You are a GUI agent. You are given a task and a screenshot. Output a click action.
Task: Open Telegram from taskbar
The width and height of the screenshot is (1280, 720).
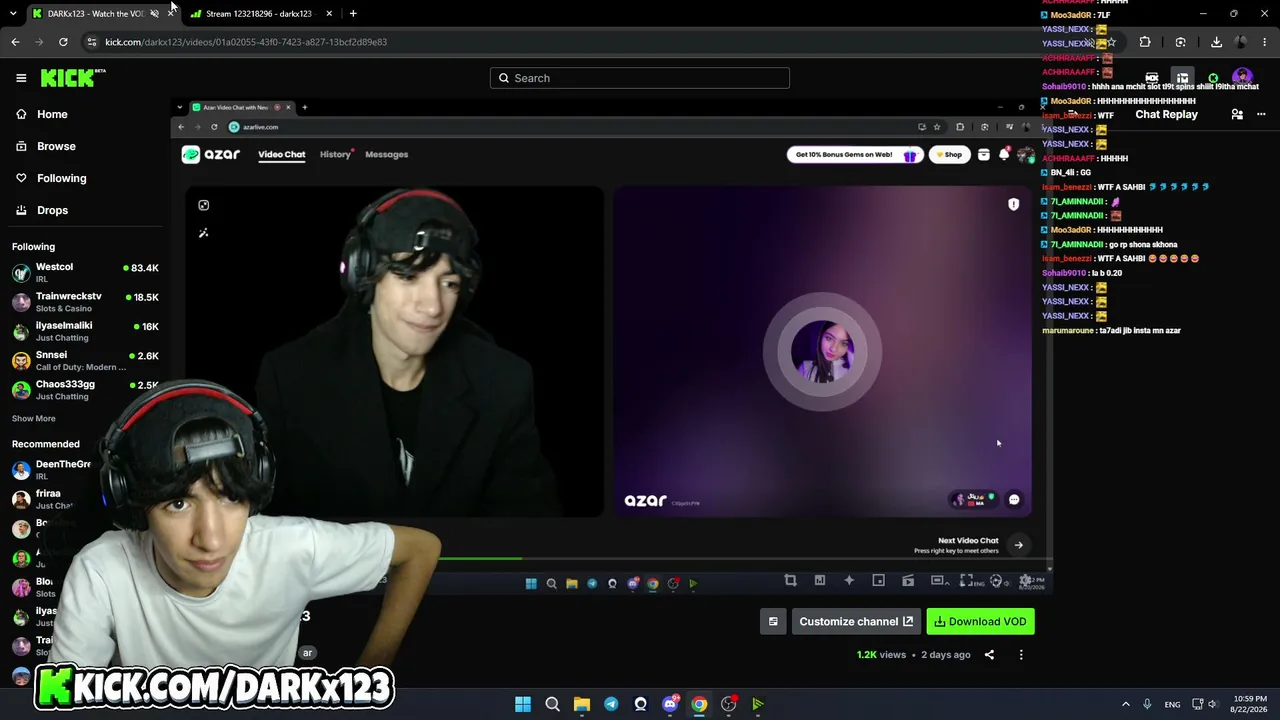(611, 704)
